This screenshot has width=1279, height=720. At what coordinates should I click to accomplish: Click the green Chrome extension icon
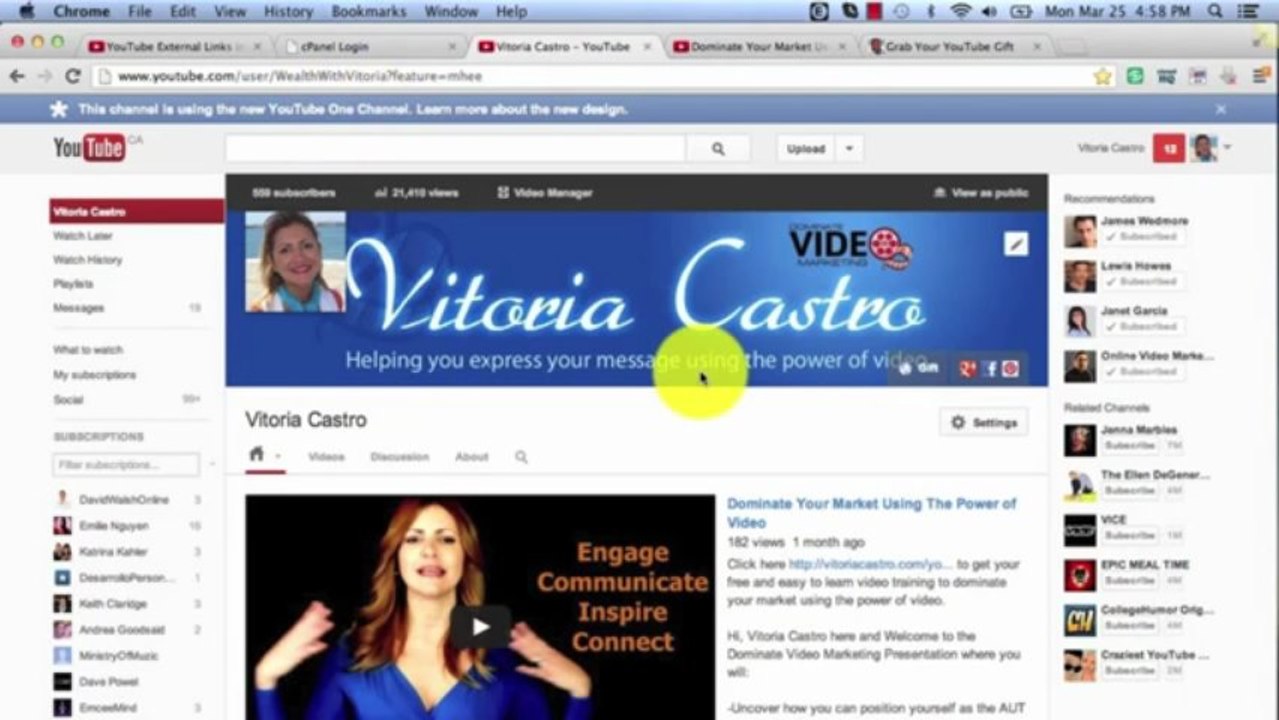pos(1135,76)
